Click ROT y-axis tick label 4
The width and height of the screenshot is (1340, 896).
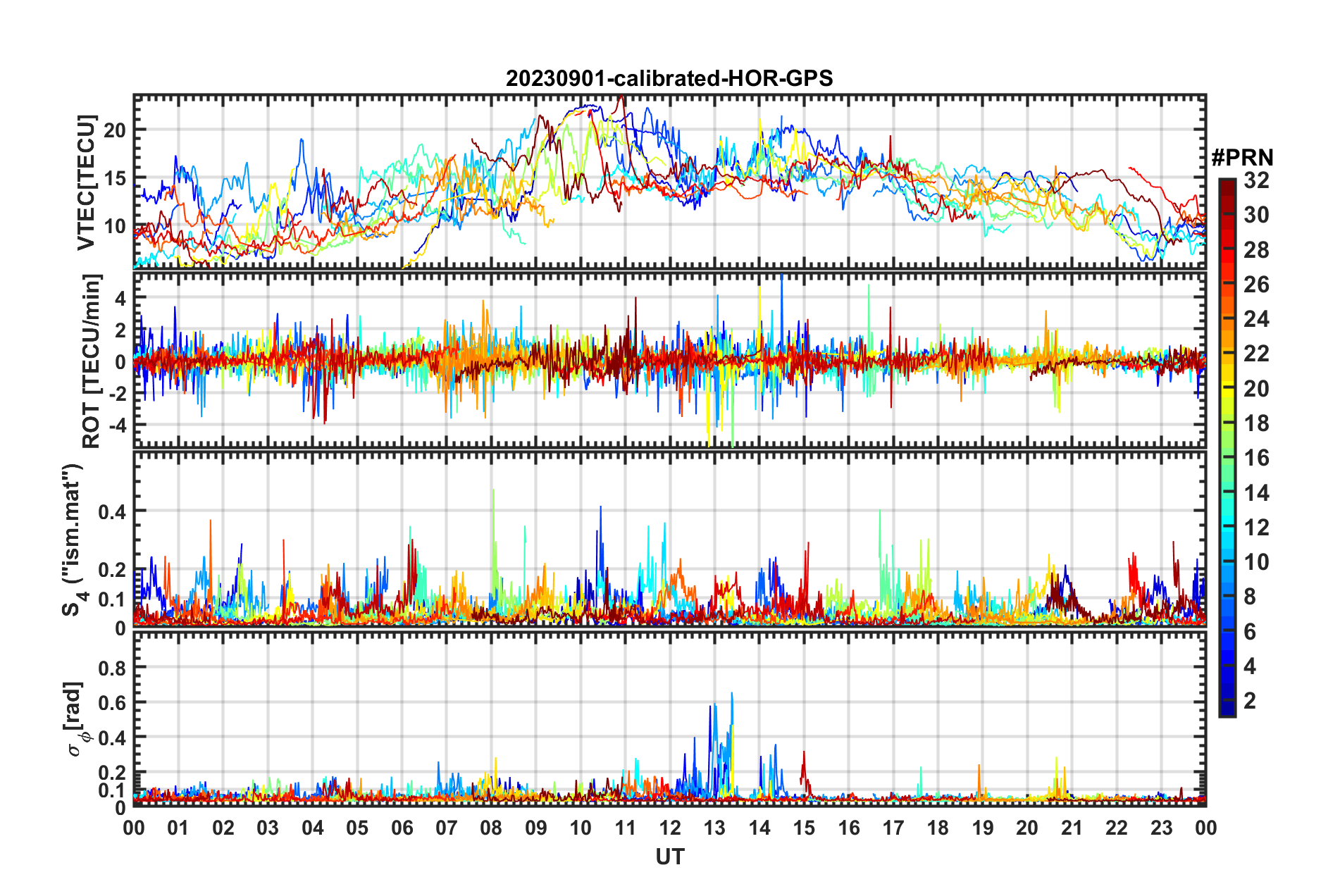point(120,298)
